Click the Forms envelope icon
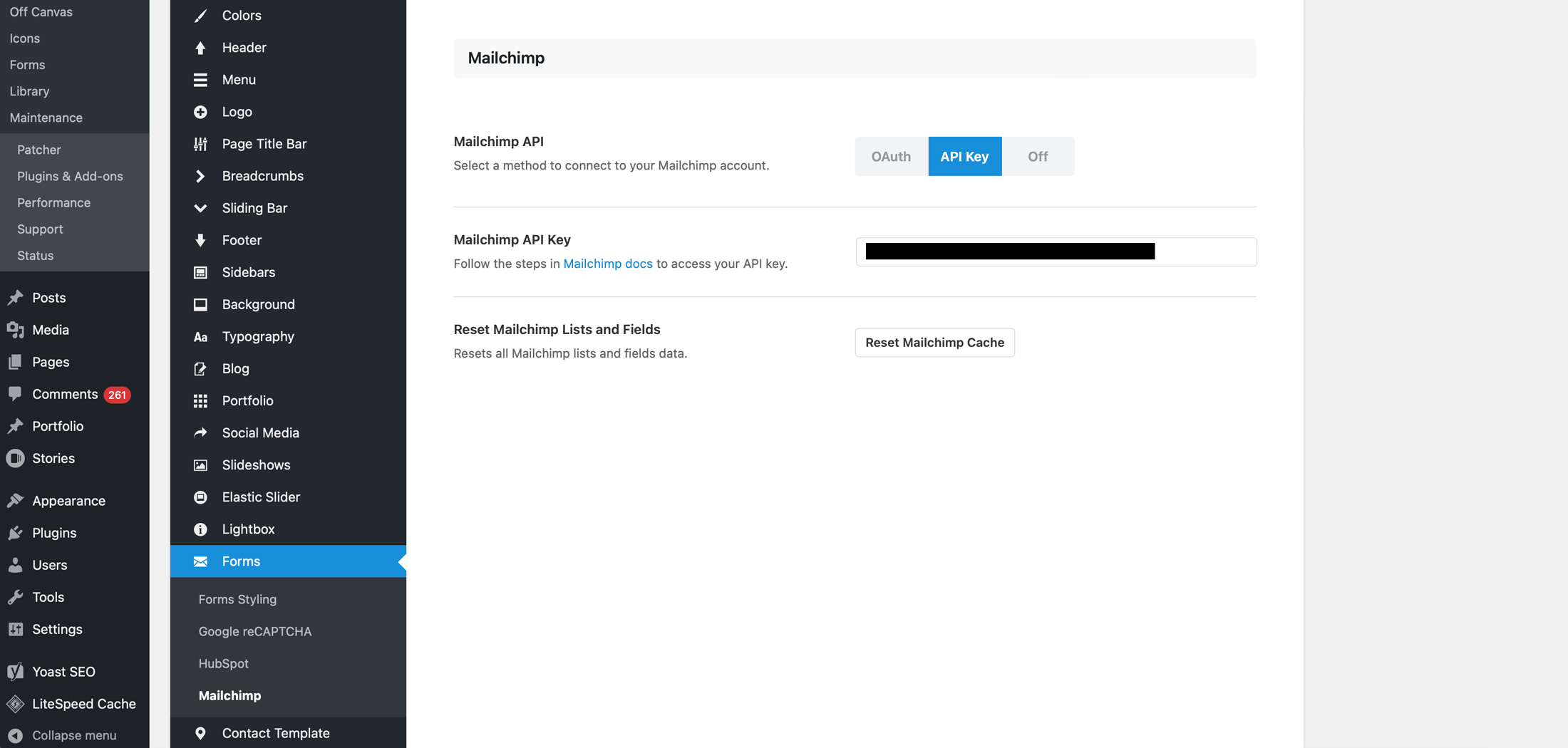Image resolution: width=1568 pixels, height=748 pixels. pyautogui.click(x=200, y=561)
